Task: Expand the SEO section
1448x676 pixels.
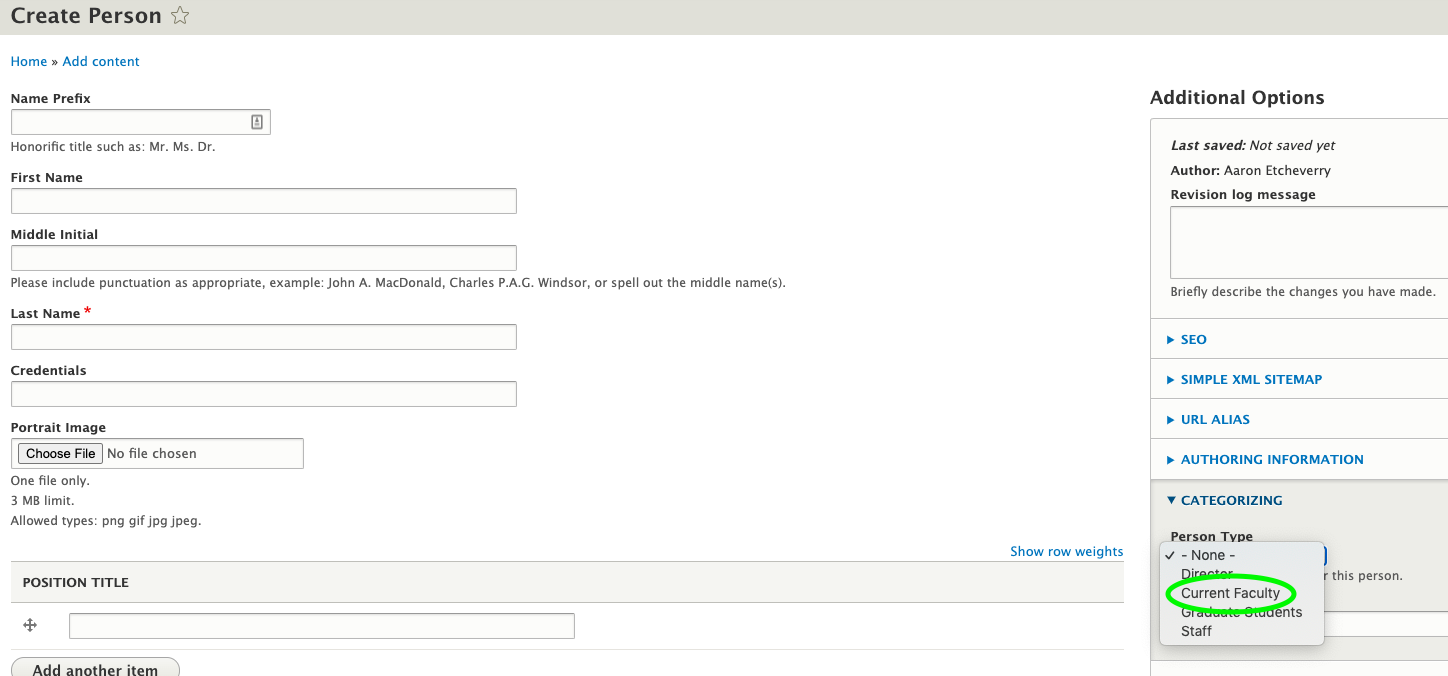Action: [1192, 339]
